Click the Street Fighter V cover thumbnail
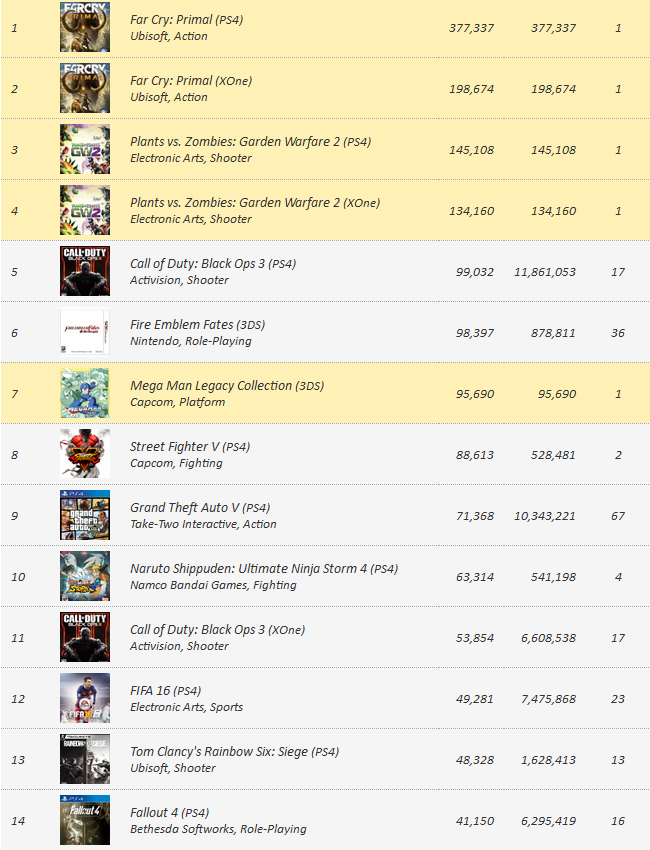This screenshot has height=850, width=650. [85, 454]
